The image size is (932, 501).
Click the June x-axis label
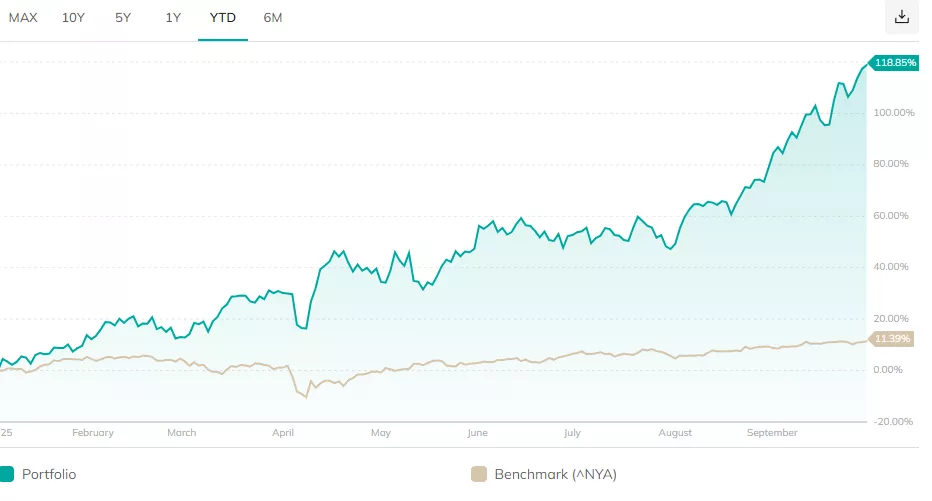click(477, 433)
